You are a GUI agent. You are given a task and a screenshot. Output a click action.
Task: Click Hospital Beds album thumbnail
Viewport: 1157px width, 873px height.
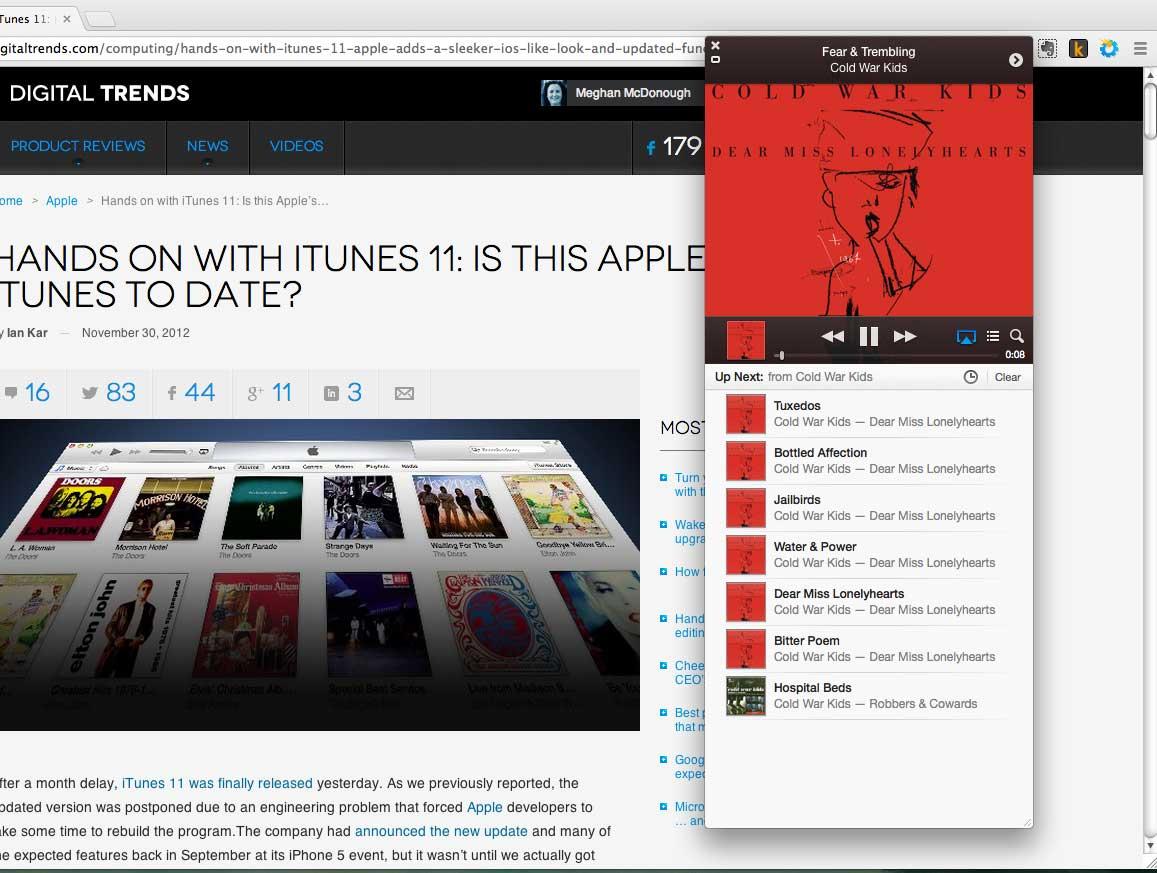(x=745, y=696)
